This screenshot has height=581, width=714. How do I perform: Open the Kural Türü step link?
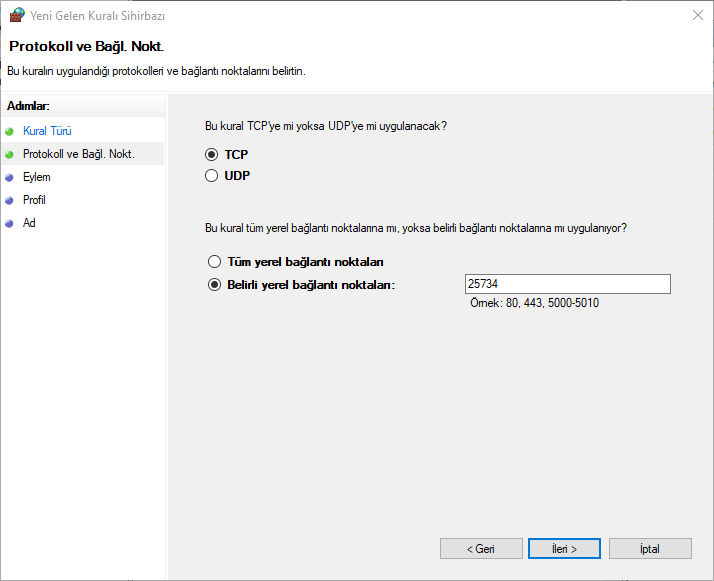coord(47,131)
